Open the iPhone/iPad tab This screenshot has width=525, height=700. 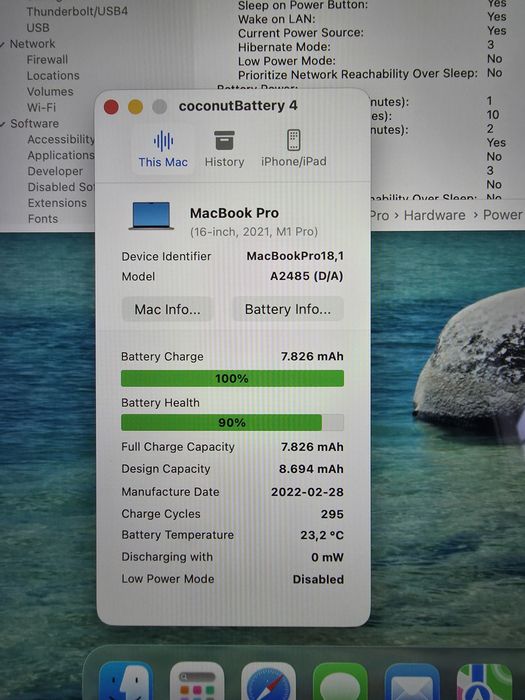point(293,149)
